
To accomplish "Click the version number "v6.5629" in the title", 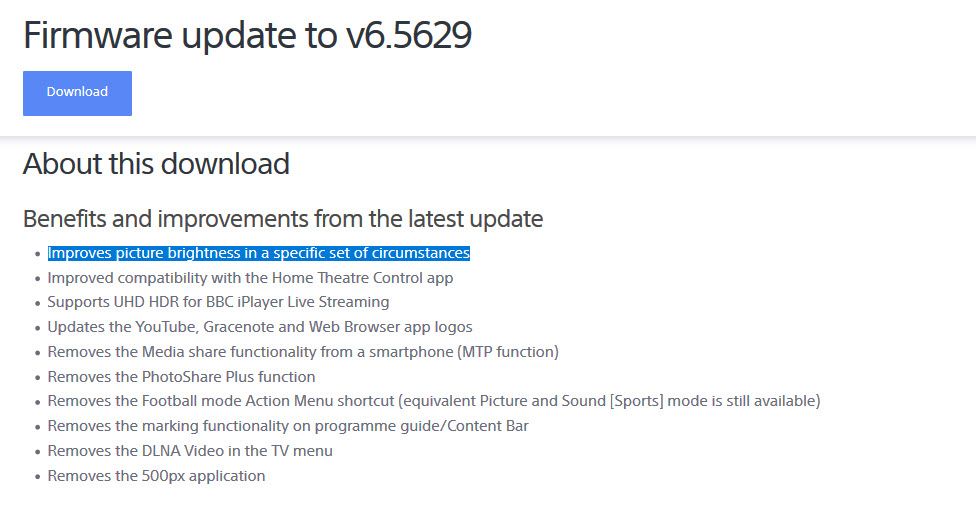I will click(x=408, y=35).
